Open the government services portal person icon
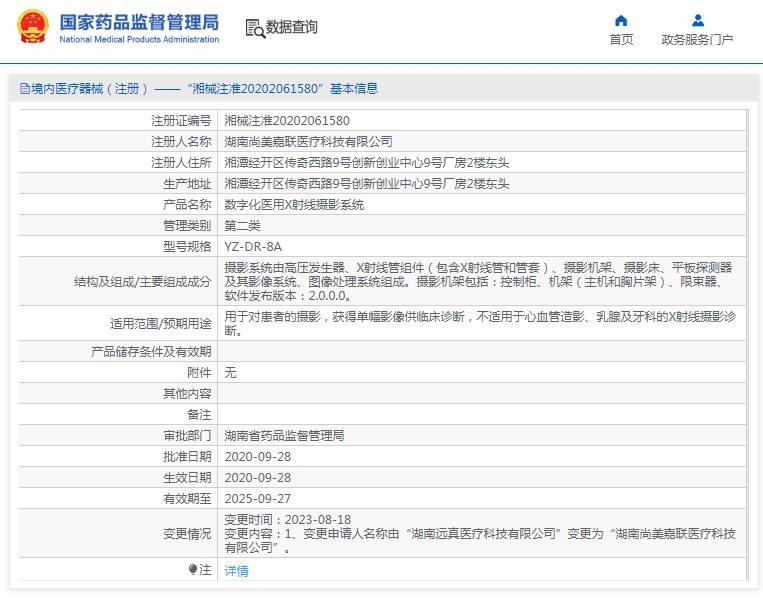 (697, 20)
